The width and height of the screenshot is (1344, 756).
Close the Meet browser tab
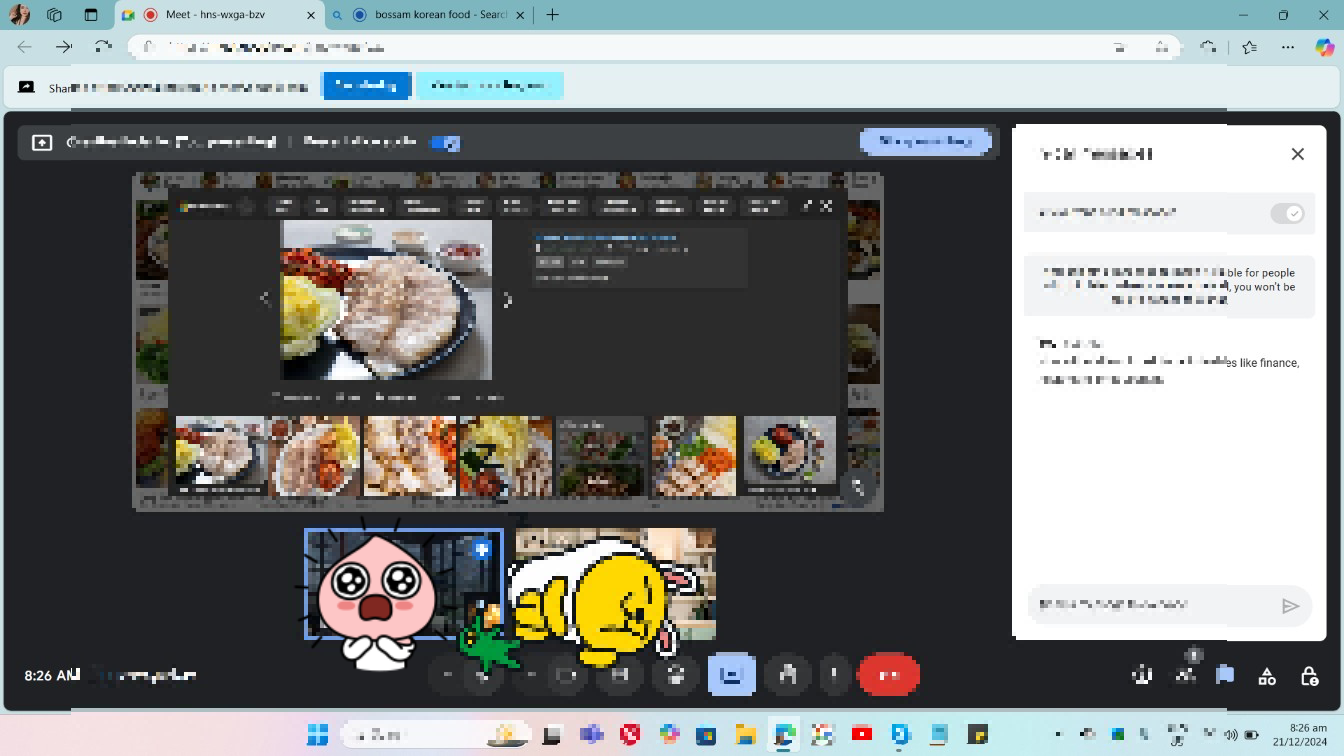[x=310, y=15]
